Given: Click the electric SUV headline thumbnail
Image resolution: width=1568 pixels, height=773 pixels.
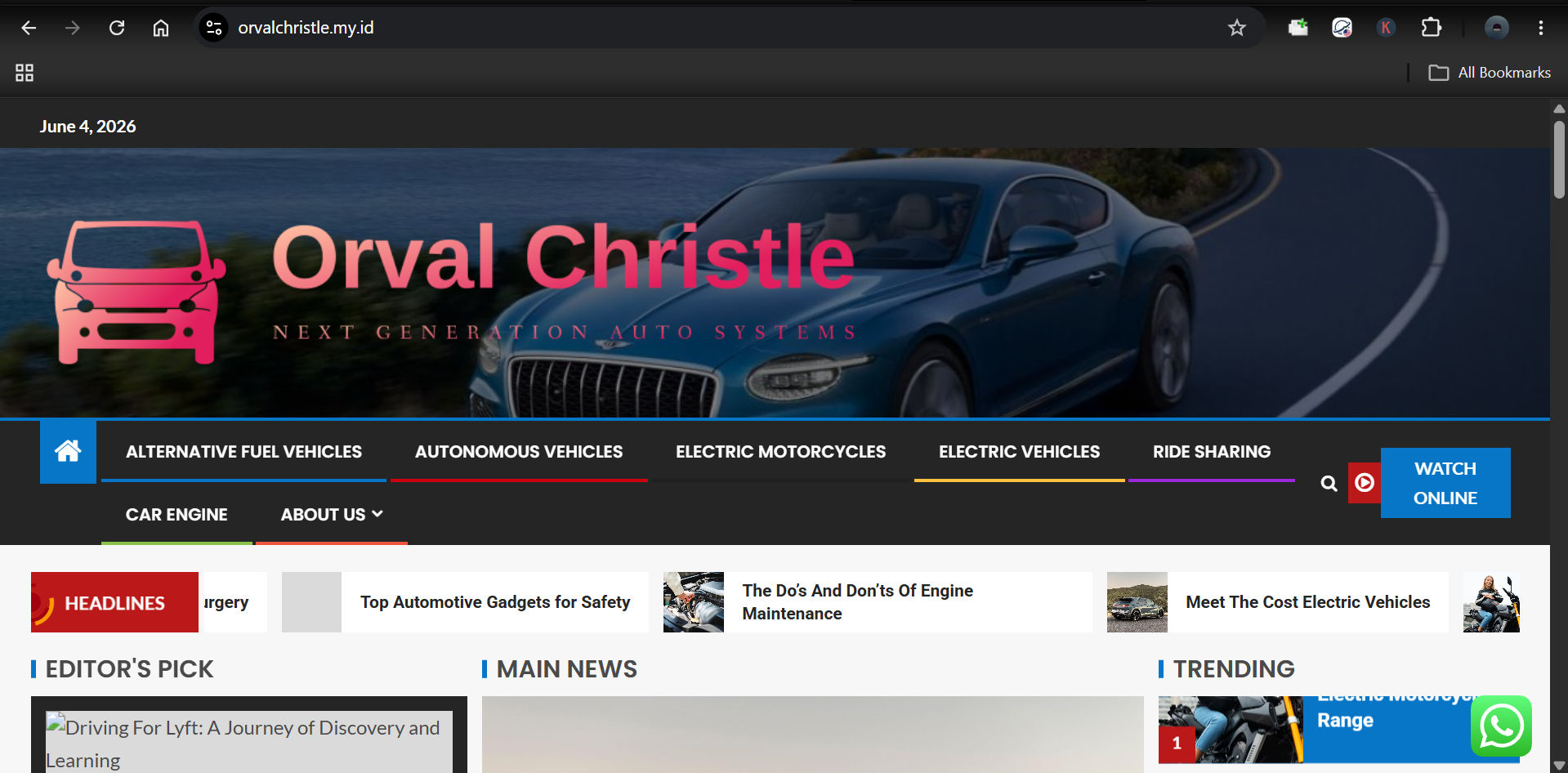Looking at the screenshot, I should pos(1137,602).
